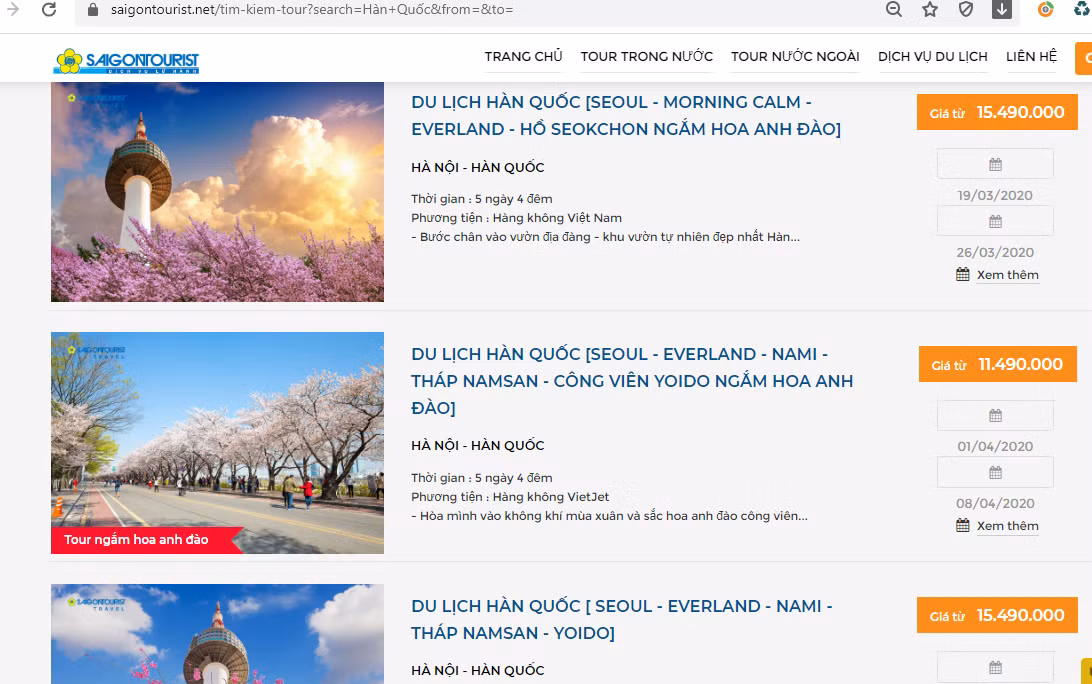Open the TOUR NƯỚC NGOÀI menu
The height and width of the screenshot is (684, 1092).
coord(795,57)
